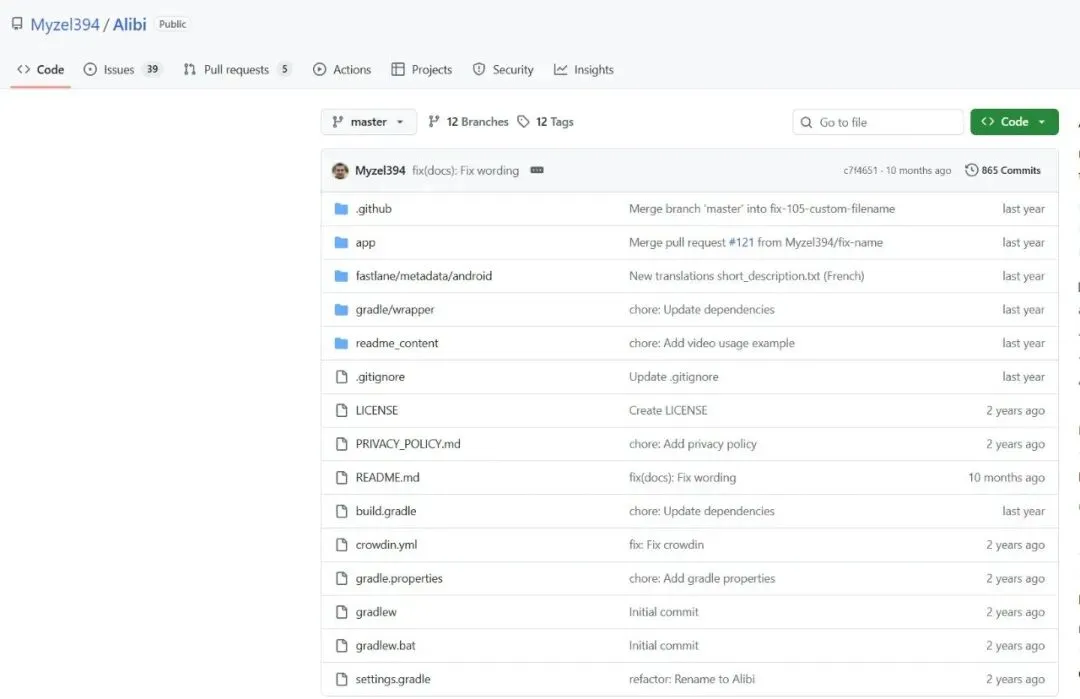The width and height of the screenshot is (1080, 699).
Task: Click the file icon for LICENSE
Action: coord(342,410)
